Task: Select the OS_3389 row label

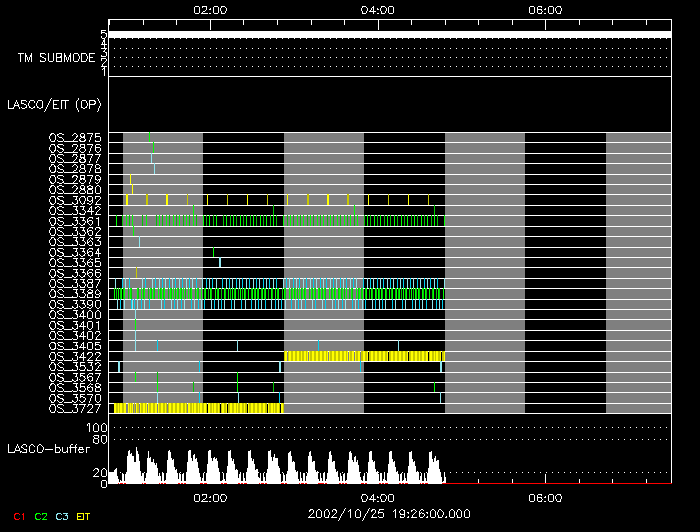Action: coord(75,294)
